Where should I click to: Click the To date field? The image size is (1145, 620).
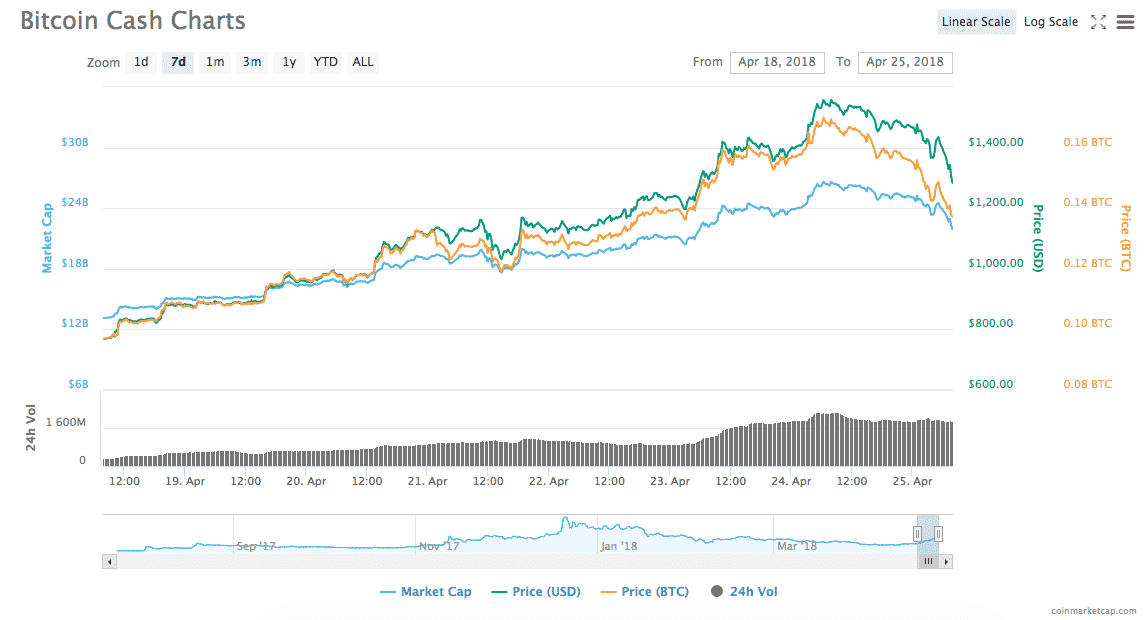(x=904, y=62)
